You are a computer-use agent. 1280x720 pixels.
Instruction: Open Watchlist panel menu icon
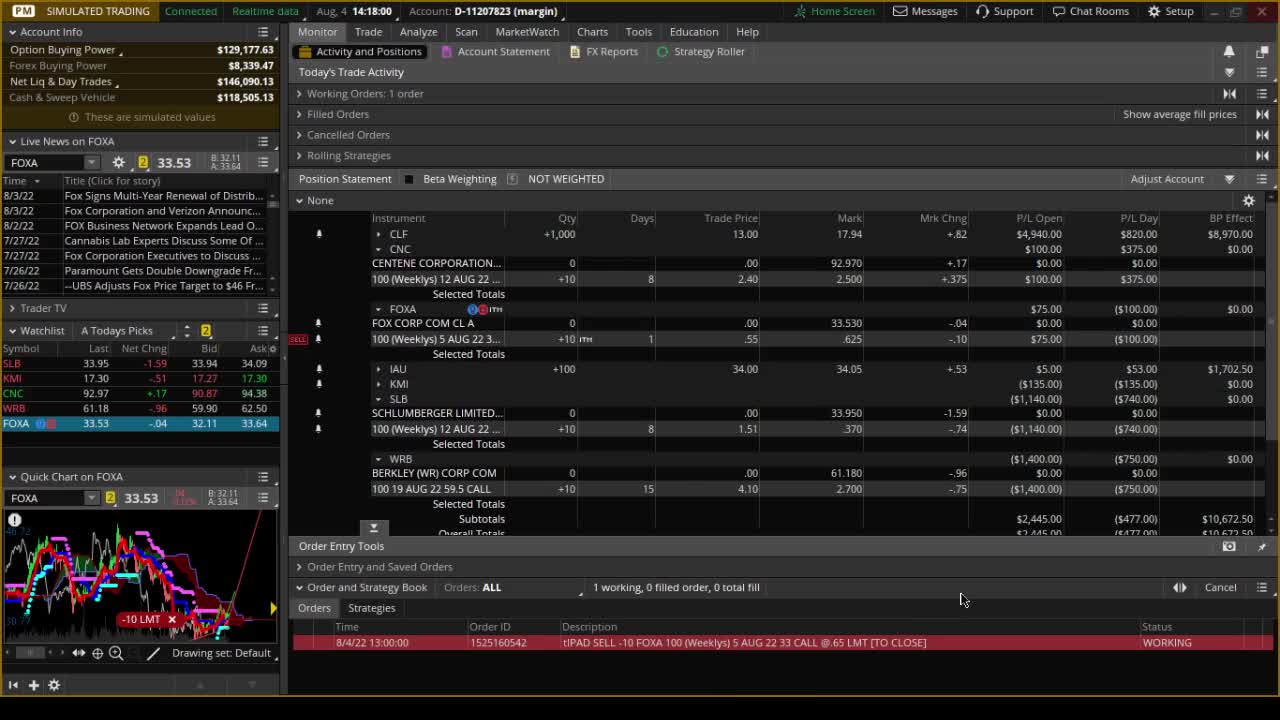click(x=263, y=330)
